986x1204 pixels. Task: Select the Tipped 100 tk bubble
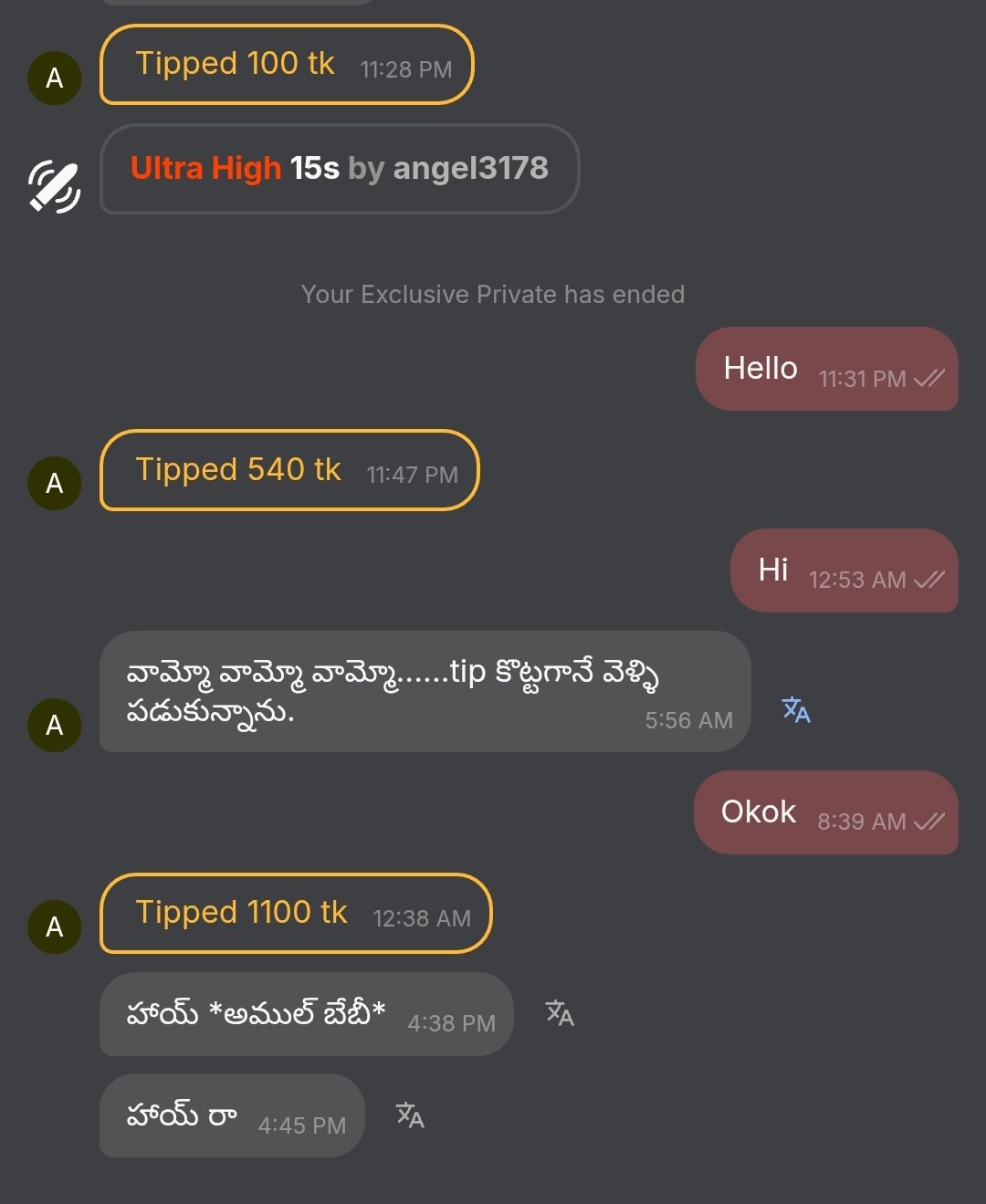[287, 65]
